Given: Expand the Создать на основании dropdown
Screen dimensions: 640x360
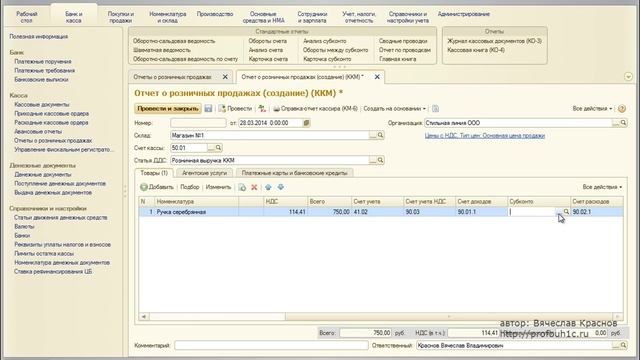Looking at the screenshot, I should [395, 109].
